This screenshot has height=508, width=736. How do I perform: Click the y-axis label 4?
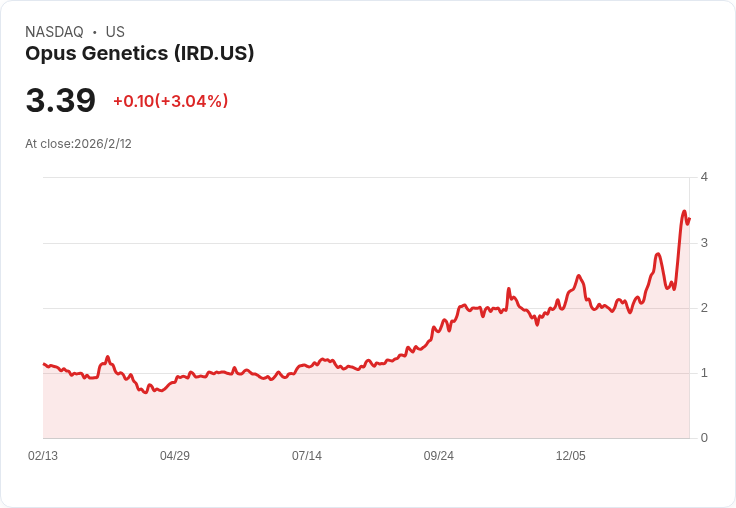(704, 177)
